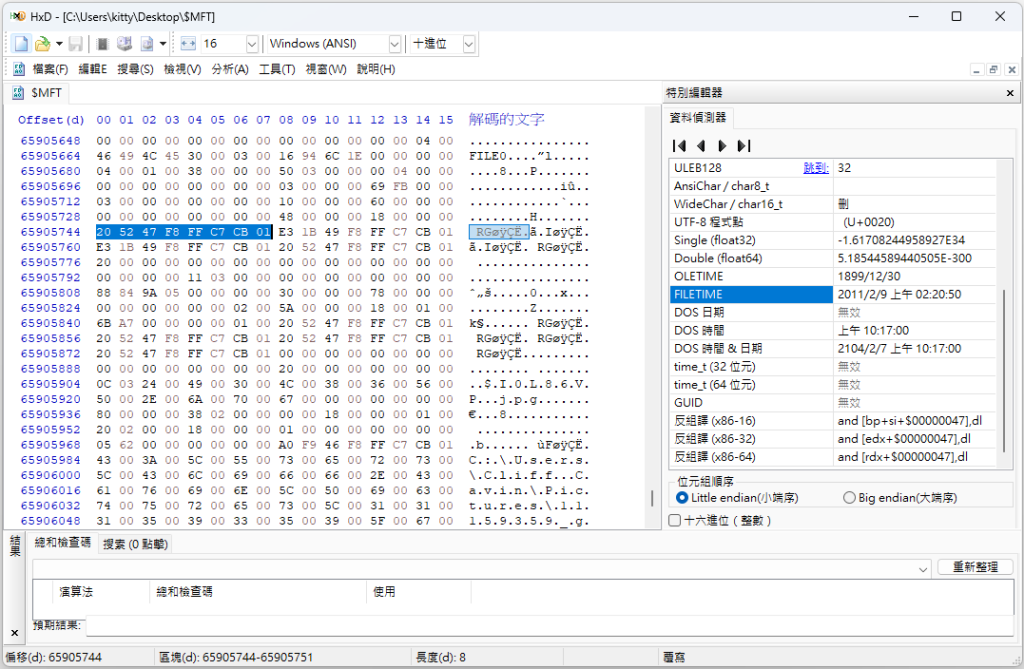Click the 重新整理 button
This screenshot has width=1024, height=669.
975,567
